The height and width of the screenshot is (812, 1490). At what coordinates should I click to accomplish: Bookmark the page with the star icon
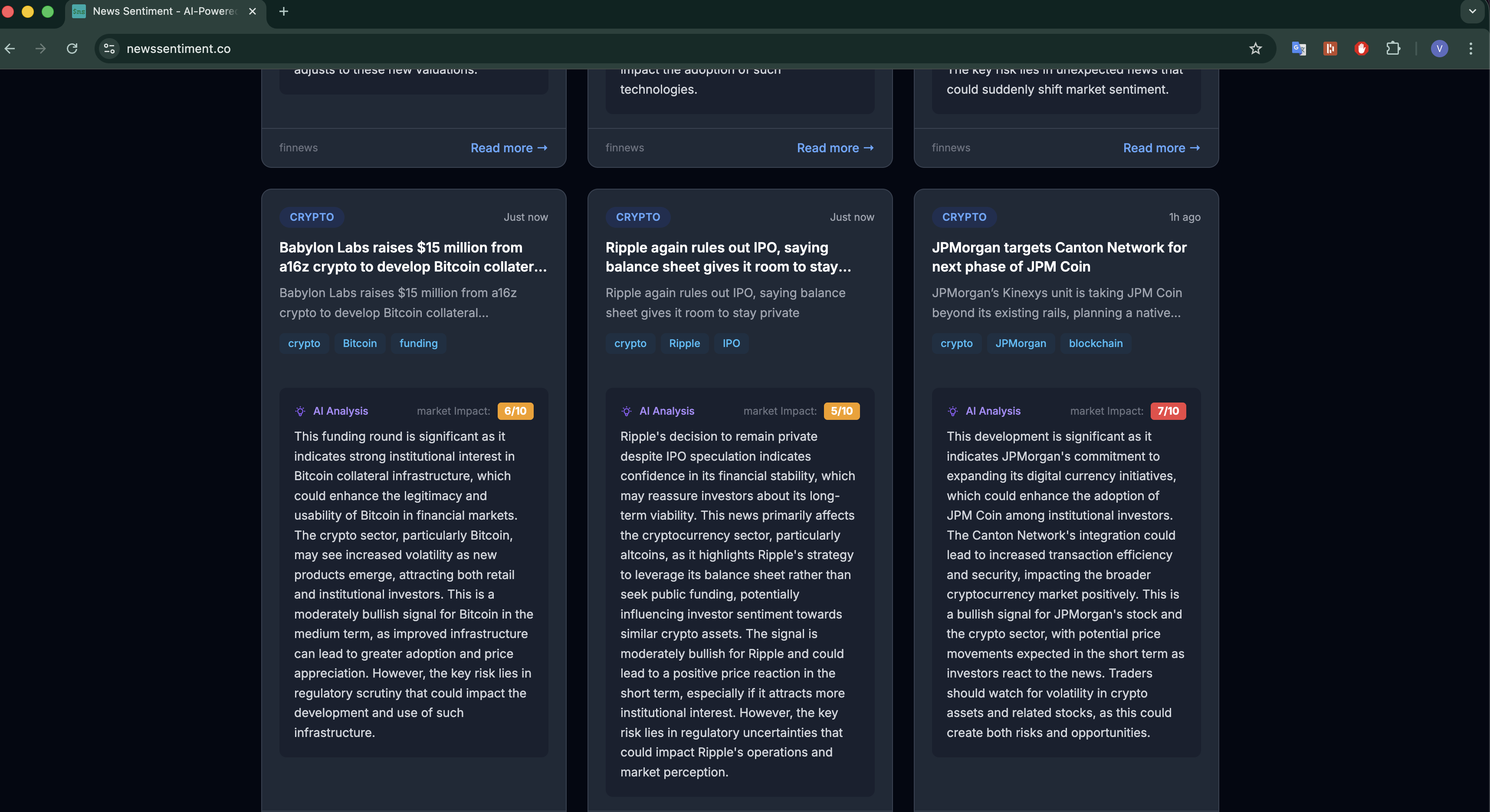1255,49
